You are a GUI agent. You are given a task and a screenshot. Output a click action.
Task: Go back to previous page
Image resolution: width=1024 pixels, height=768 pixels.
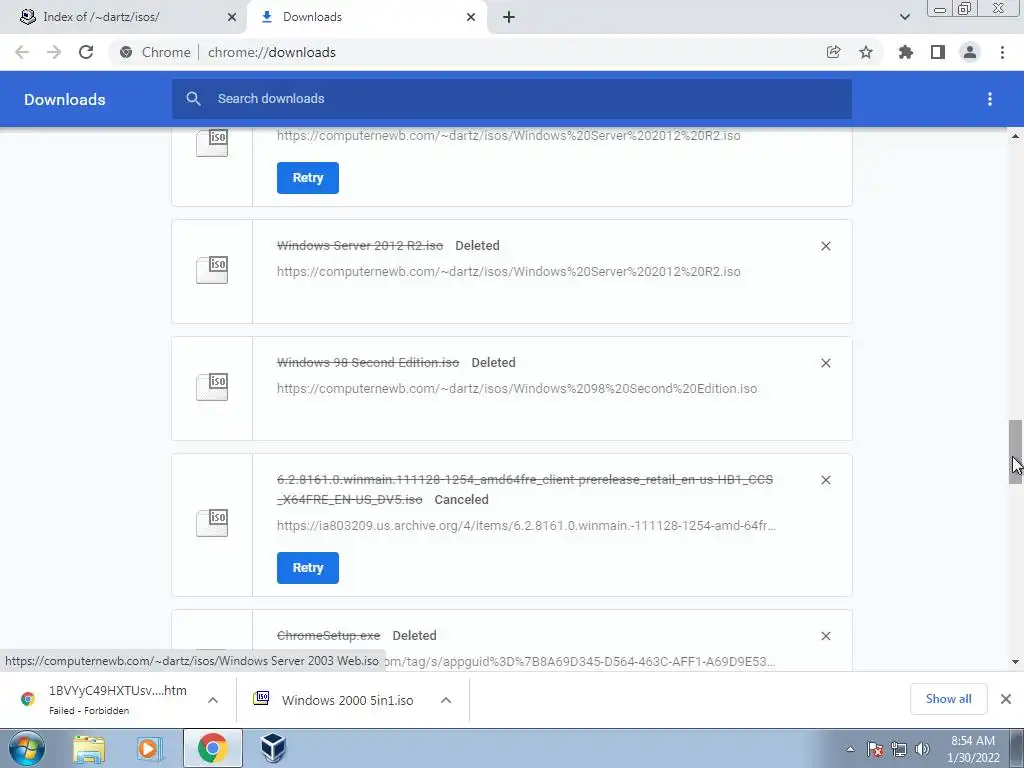click(x=22, y=52)
